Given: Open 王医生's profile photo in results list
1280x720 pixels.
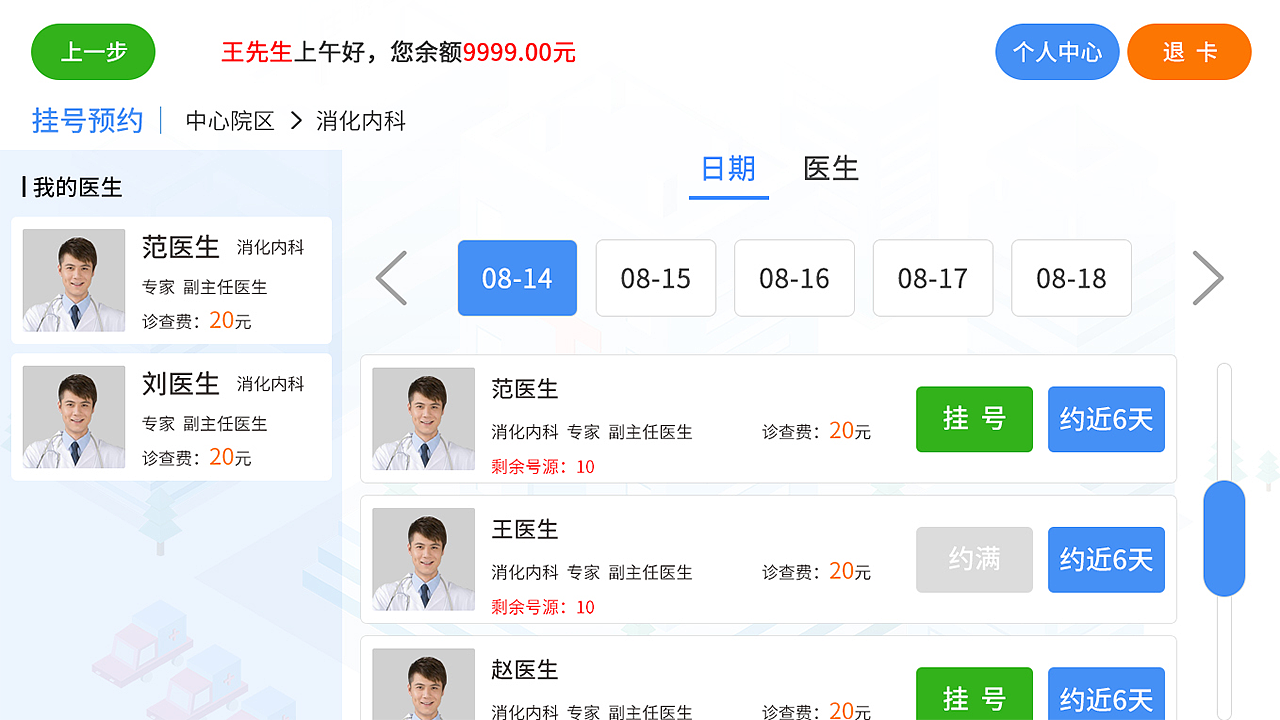Looking at the screenshot, I should (422, 559).
